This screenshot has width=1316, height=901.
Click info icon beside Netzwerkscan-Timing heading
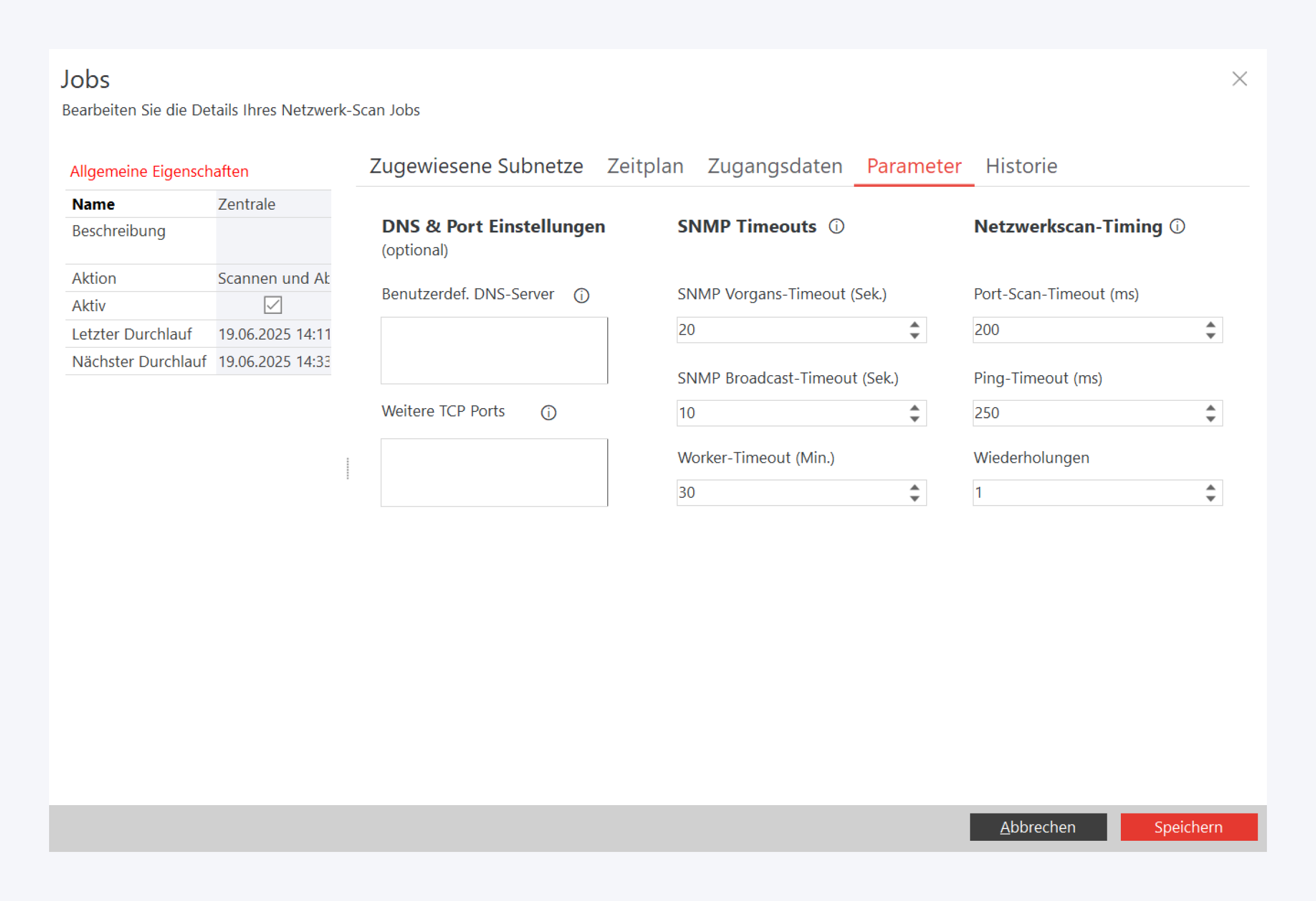[1177, 226]
